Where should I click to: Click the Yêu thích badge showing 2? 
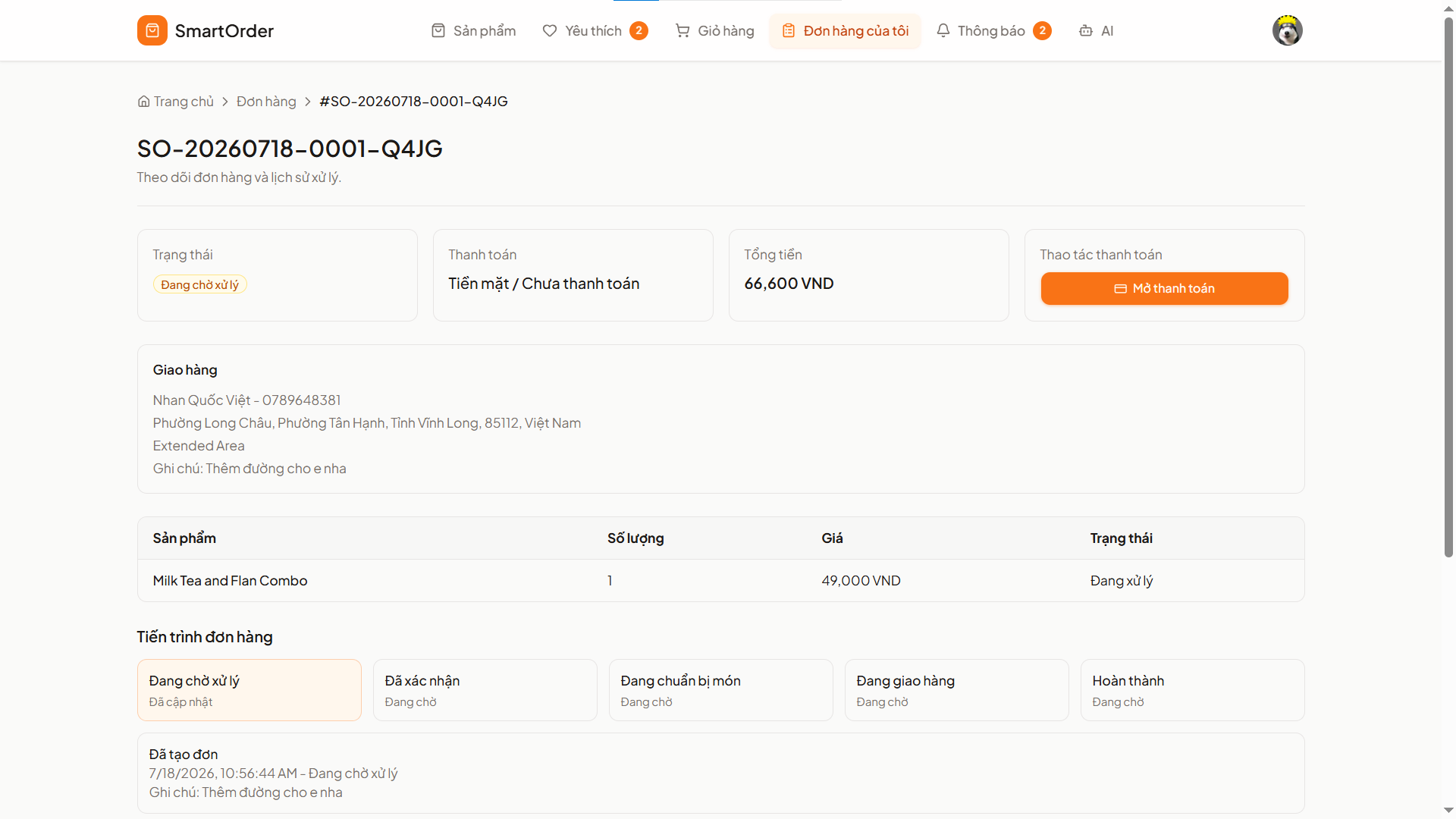coord(639,30)
